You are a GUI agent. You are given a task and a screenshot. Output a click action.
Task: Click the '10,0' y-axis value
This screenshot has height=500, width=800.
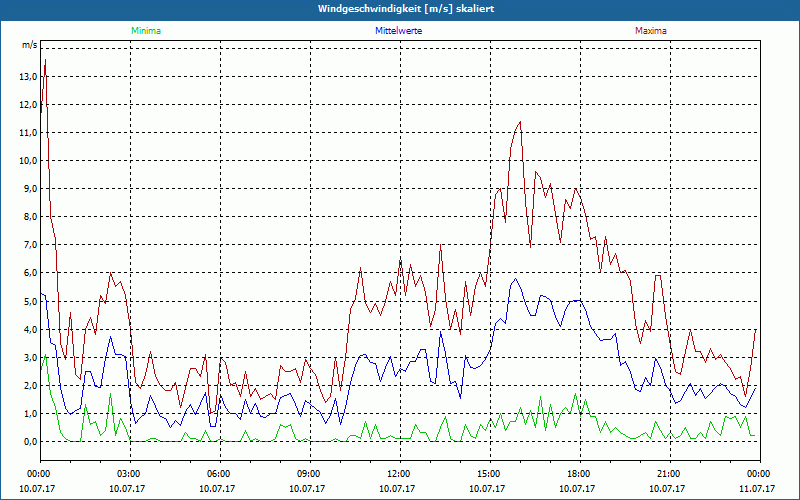28,161
